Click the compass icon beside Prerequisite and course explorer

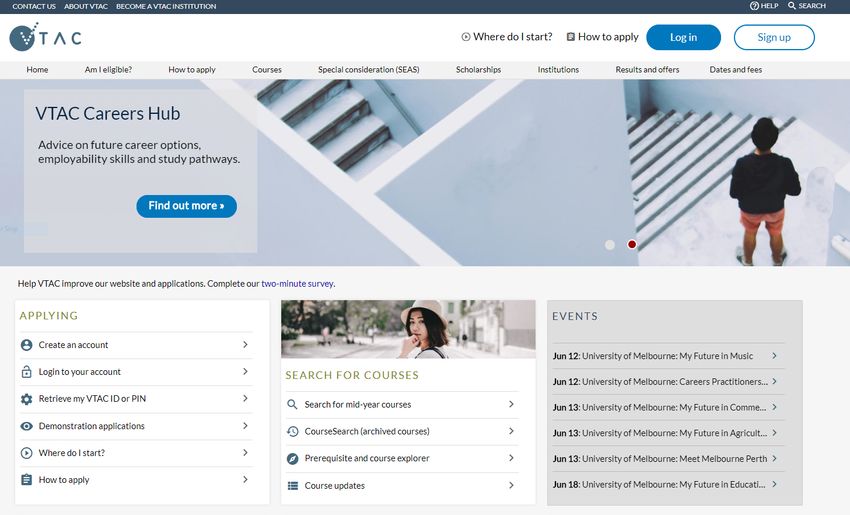pyautogui.click(x=292, y=459)
